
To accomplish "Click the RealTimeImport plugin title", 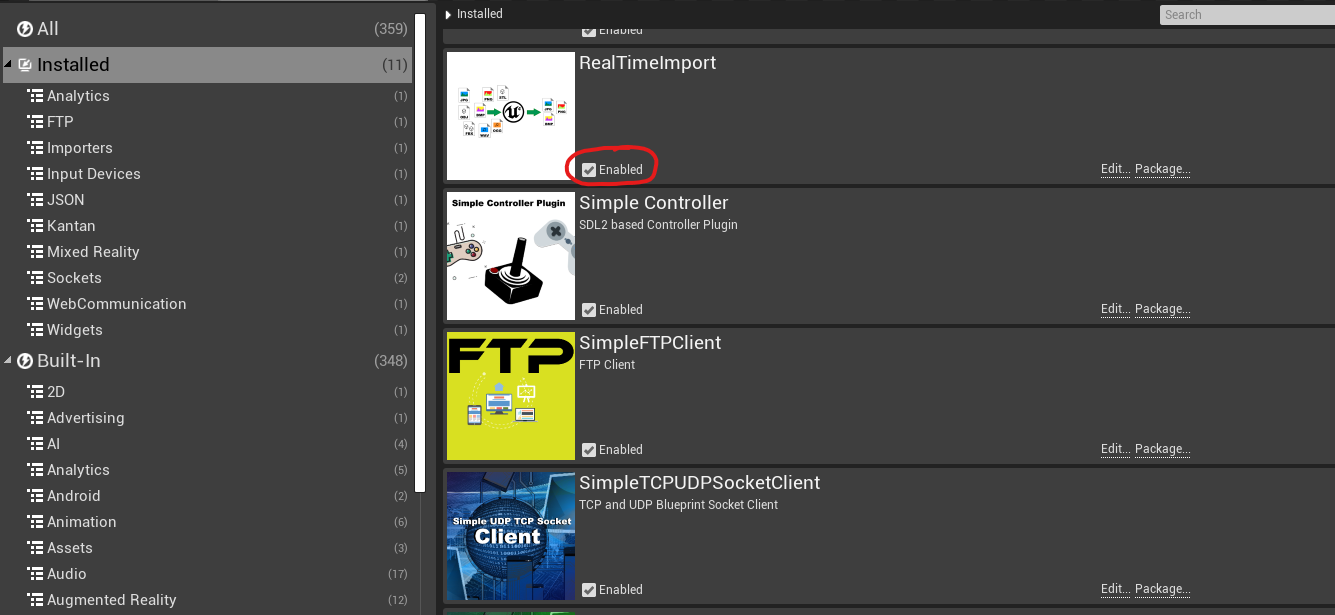I will (x=648, y=63).
